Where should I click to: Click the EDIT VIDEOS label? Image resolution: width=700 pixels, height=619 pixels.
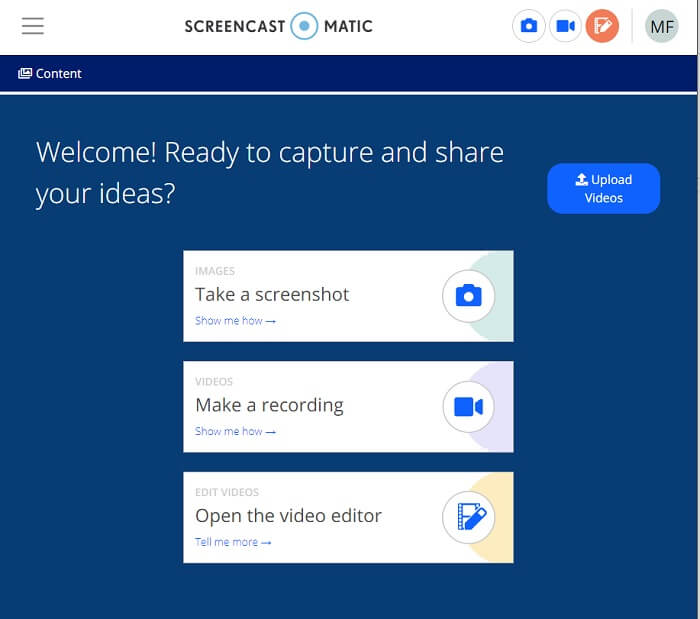(227, 492)
